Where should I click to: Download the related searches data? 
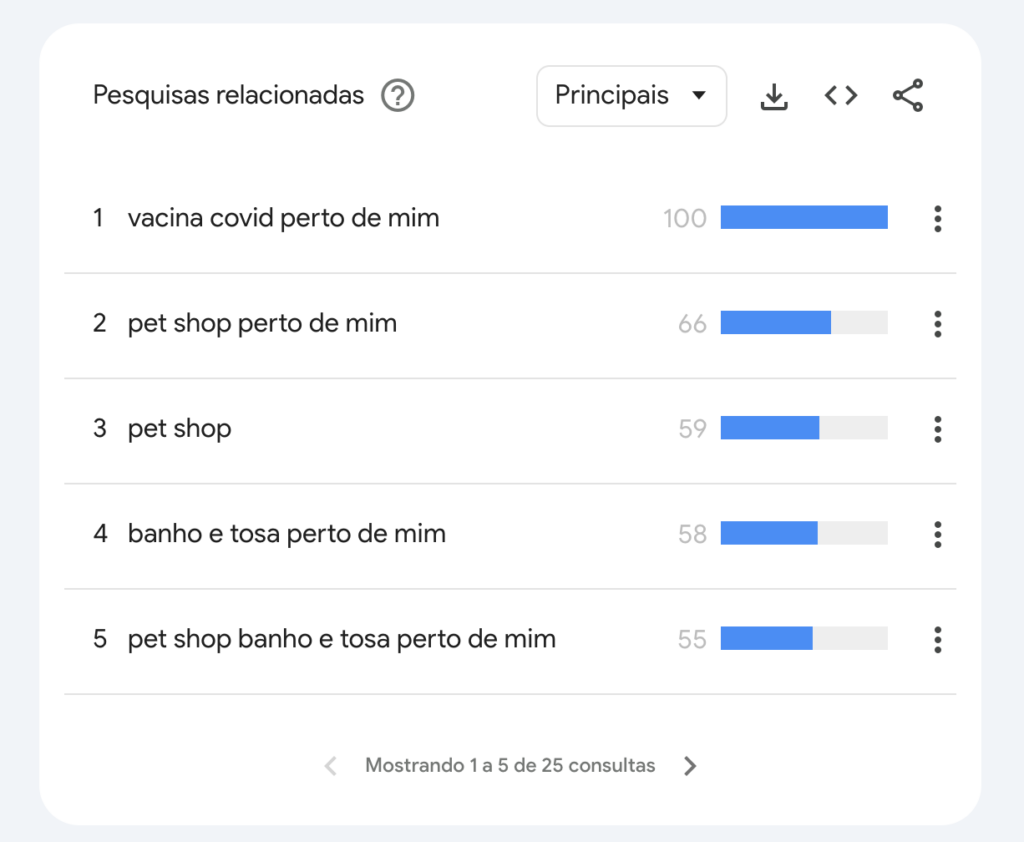pos(774,96)
